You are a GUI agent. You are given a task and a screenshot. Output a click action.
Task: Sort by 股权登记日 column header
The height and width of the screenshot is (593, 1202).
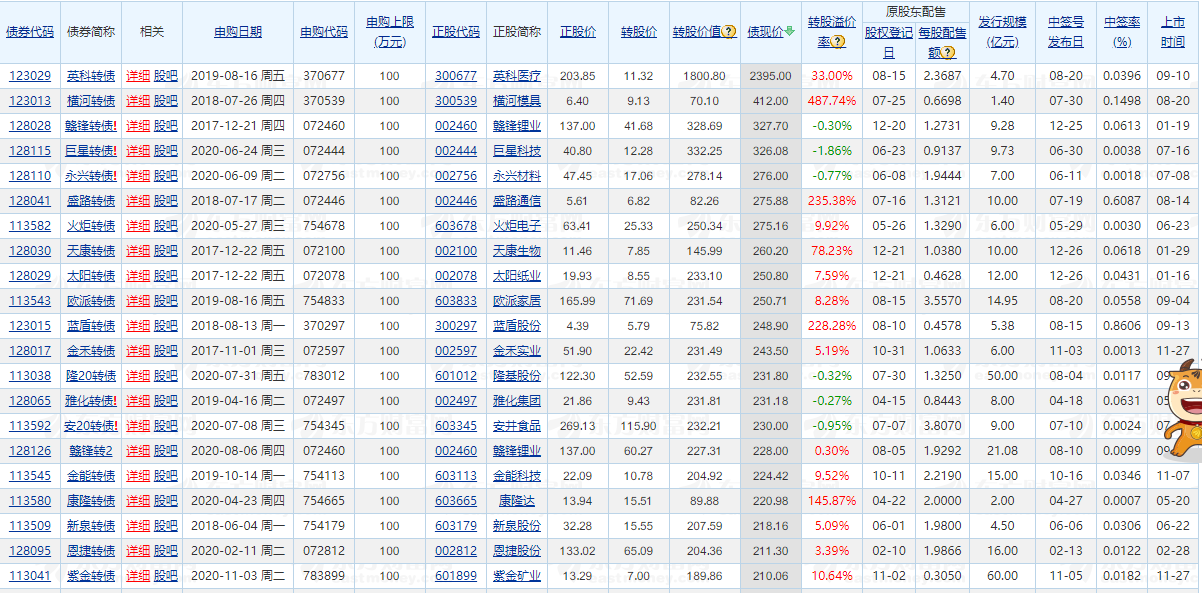pos(888,42)
